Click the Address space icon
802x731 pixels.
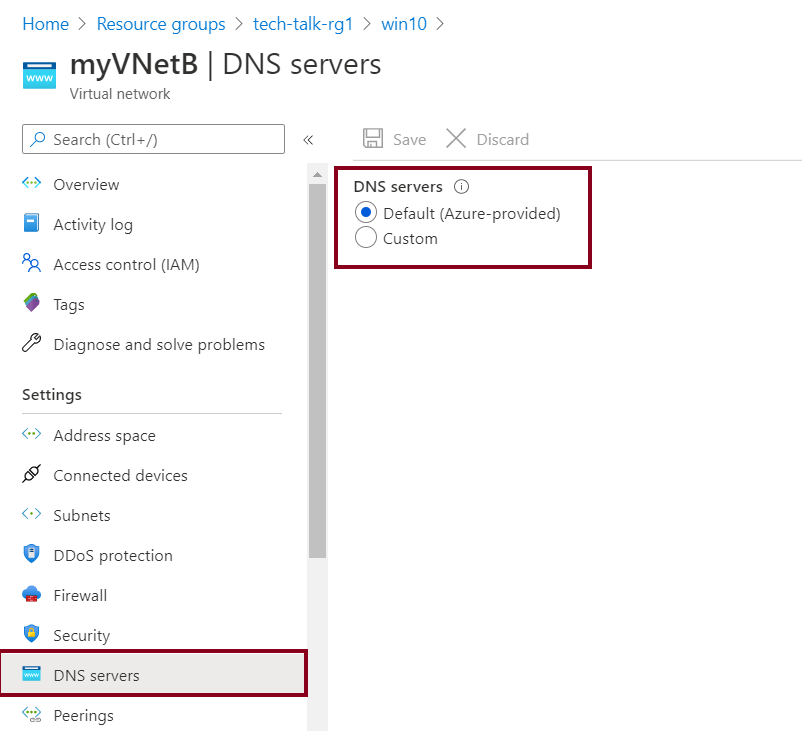tap(31, 434)
